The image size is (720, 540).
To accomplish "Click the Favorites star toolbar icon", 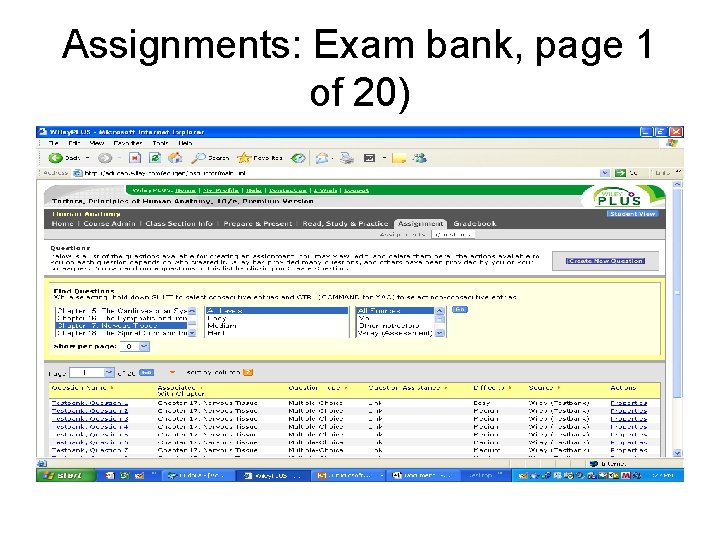I will click(244, 158).
